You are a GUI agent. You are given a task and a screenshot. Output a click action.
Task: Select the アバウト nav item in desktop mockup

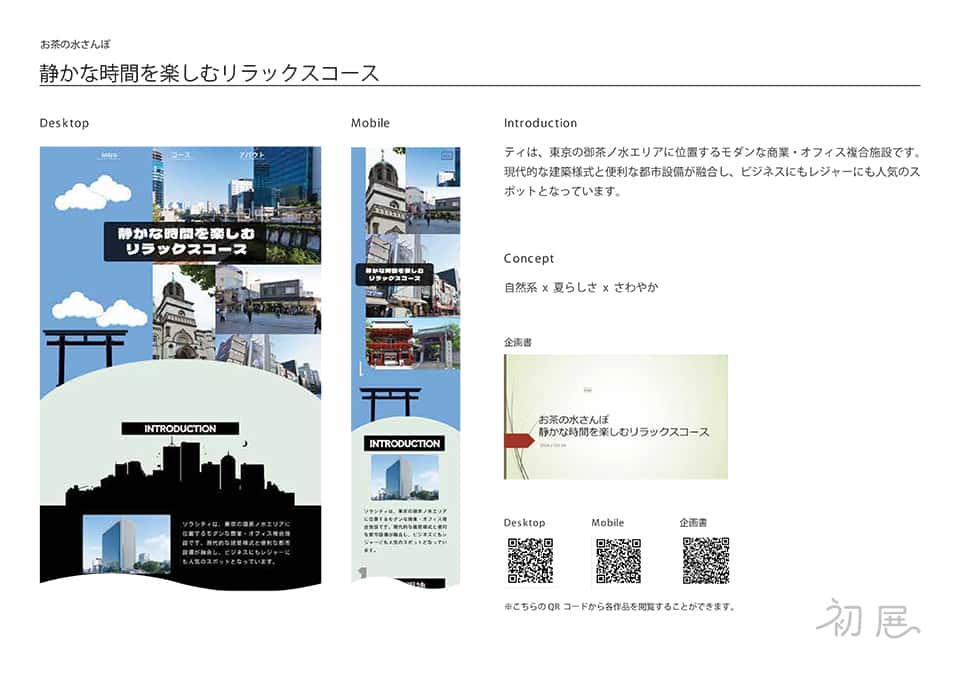[x=252, y=156]
